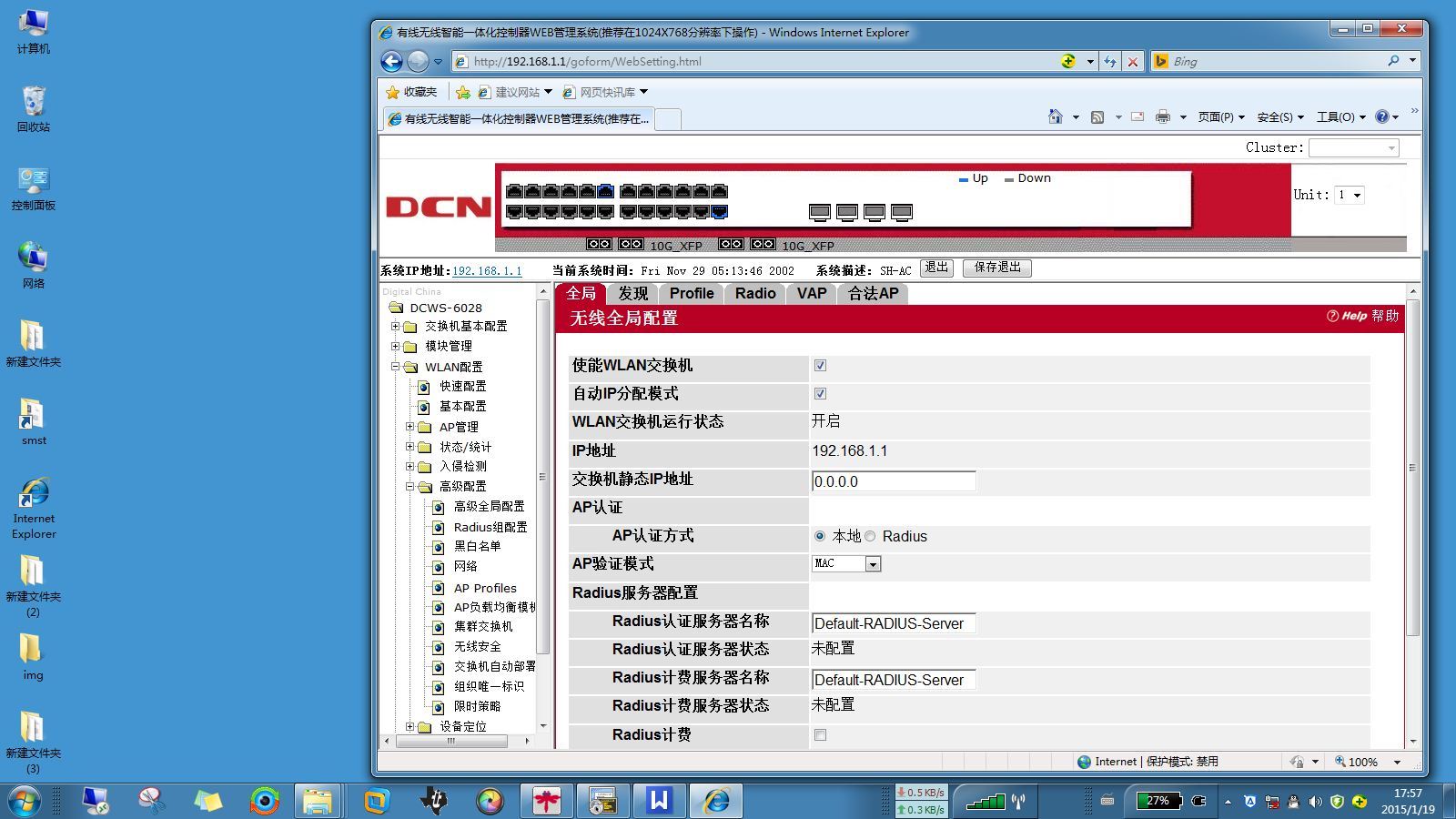The width and height of the screenshot is (1456, 819).
Task: Collapse the 高级配置 tree node
Action: (410, 487)
